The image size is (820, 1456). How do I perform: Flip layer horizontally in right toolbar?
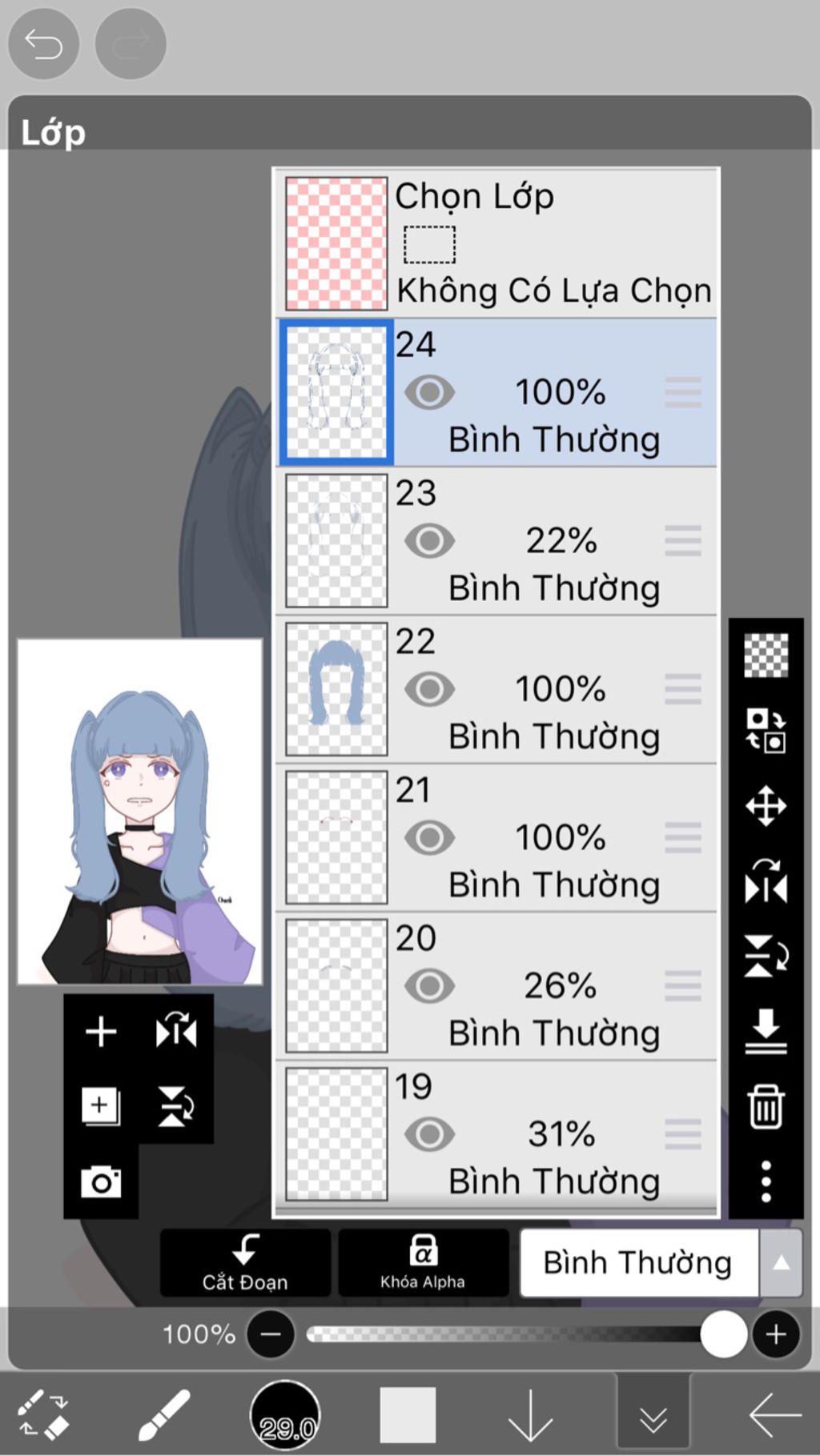tap(766, 880)
